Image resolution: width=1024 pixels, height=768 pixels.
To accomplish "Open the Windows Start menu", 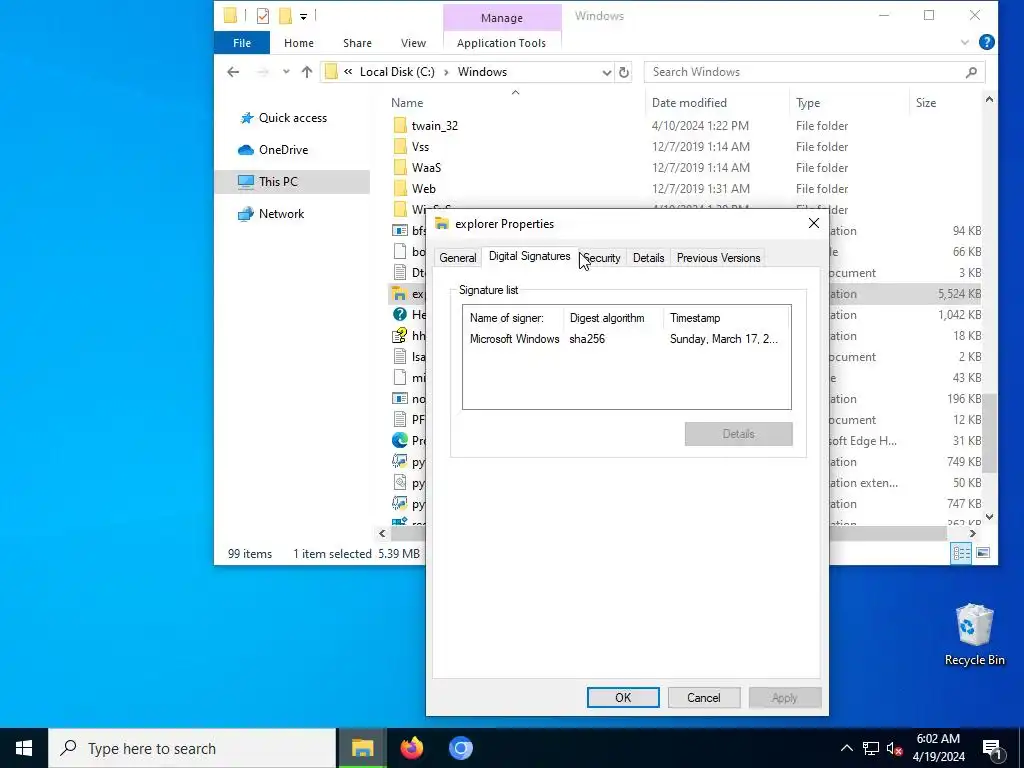I will pyautogui.click(x=24, y=748).
